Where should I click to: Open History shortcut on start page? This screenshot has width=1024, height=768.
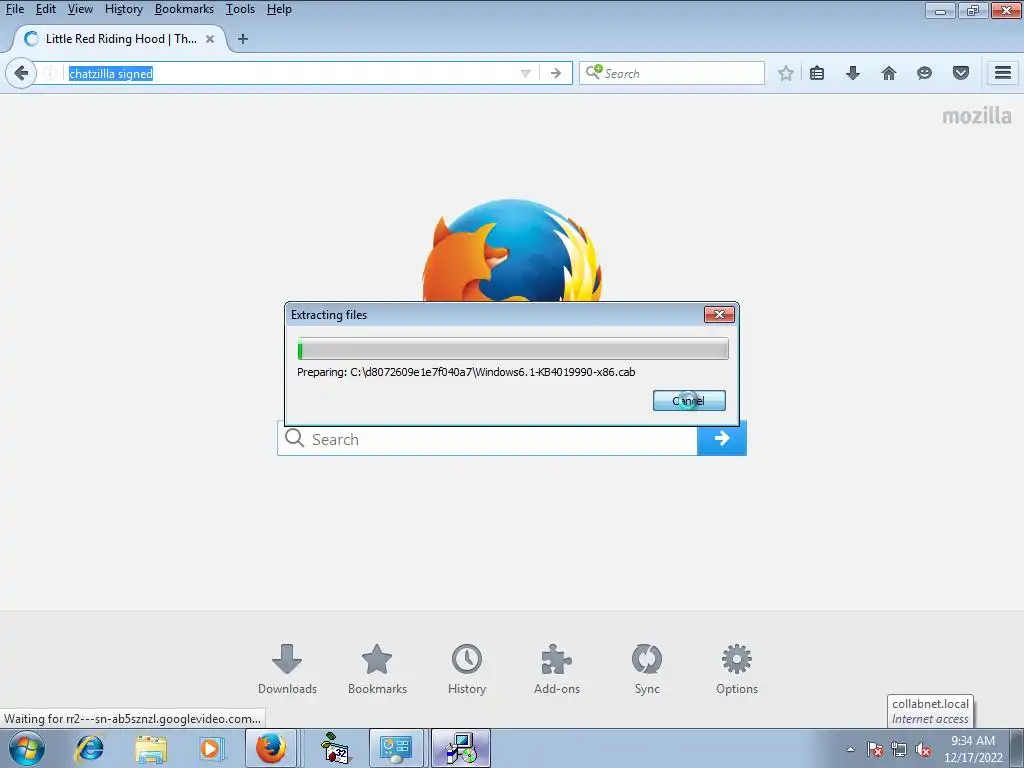467,669
